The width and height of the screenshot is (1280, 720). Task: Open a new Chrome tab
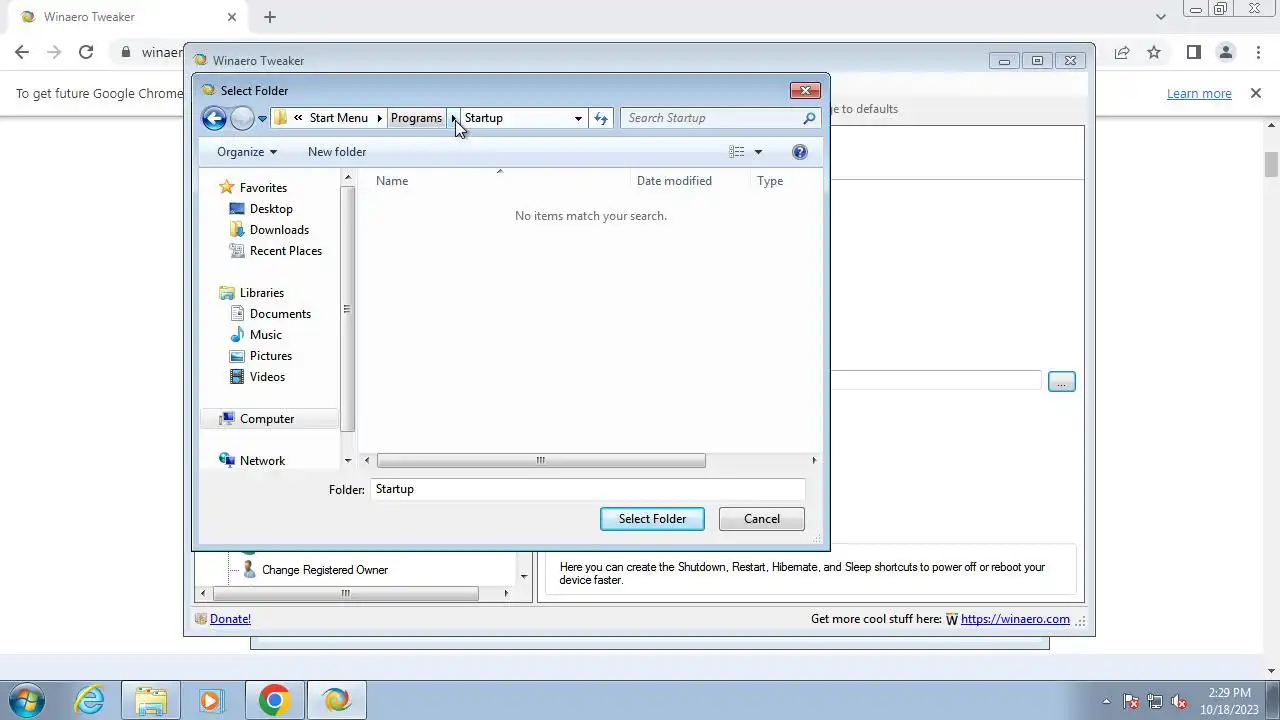[x=270, y=17]
